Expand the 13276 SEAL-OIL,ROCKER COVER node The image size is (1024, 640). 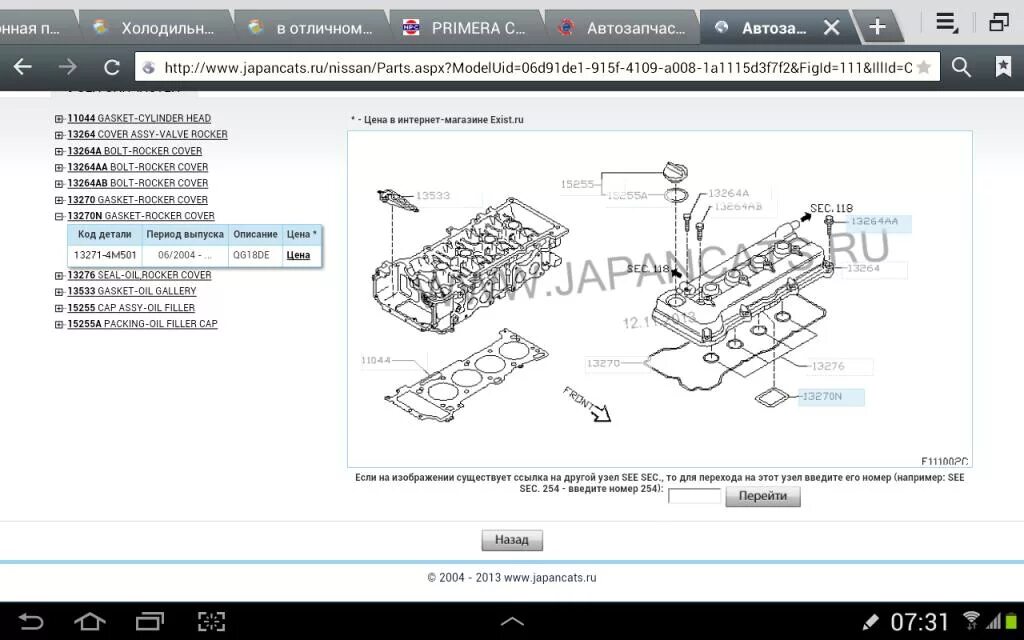coord(59,276)
